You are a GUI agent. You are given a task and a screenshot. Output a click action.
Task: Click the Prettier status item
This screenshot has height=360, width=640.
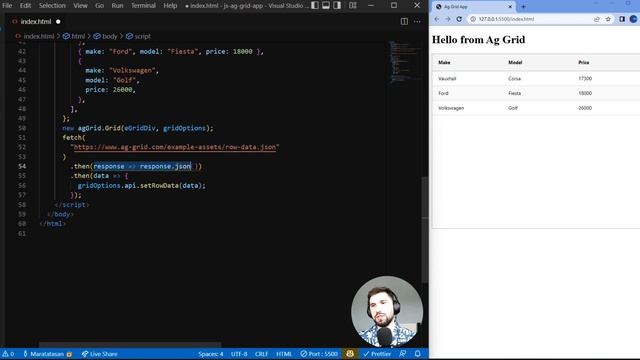pos(377,354)
